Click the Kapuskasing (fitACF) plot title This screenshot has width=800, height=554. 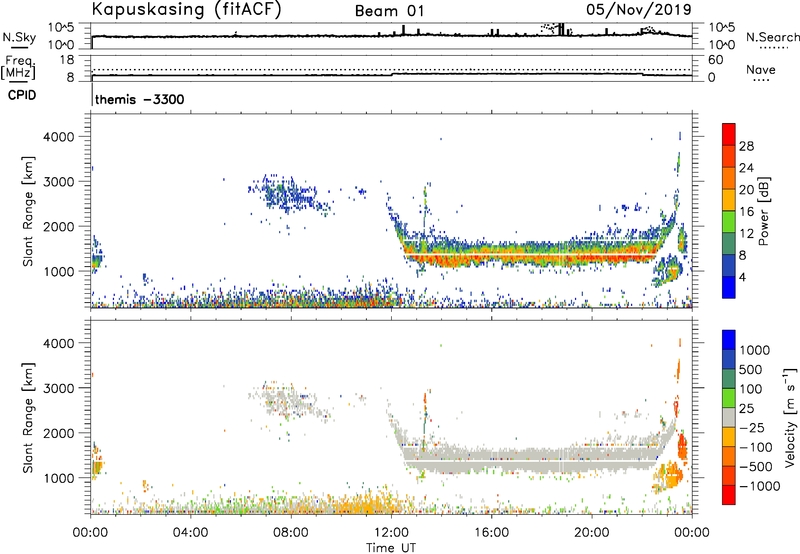(186, 10)
